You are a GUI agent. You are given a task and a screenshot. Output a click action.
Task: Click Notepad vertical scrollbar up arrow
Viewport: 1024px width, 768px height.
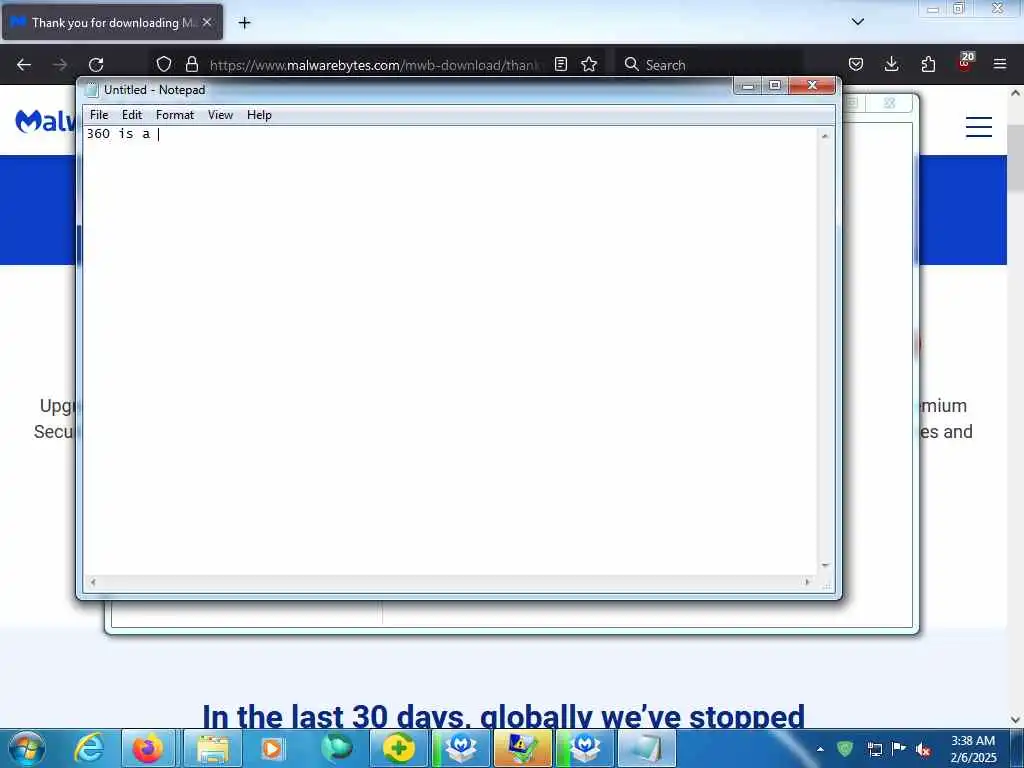[825, 136]
